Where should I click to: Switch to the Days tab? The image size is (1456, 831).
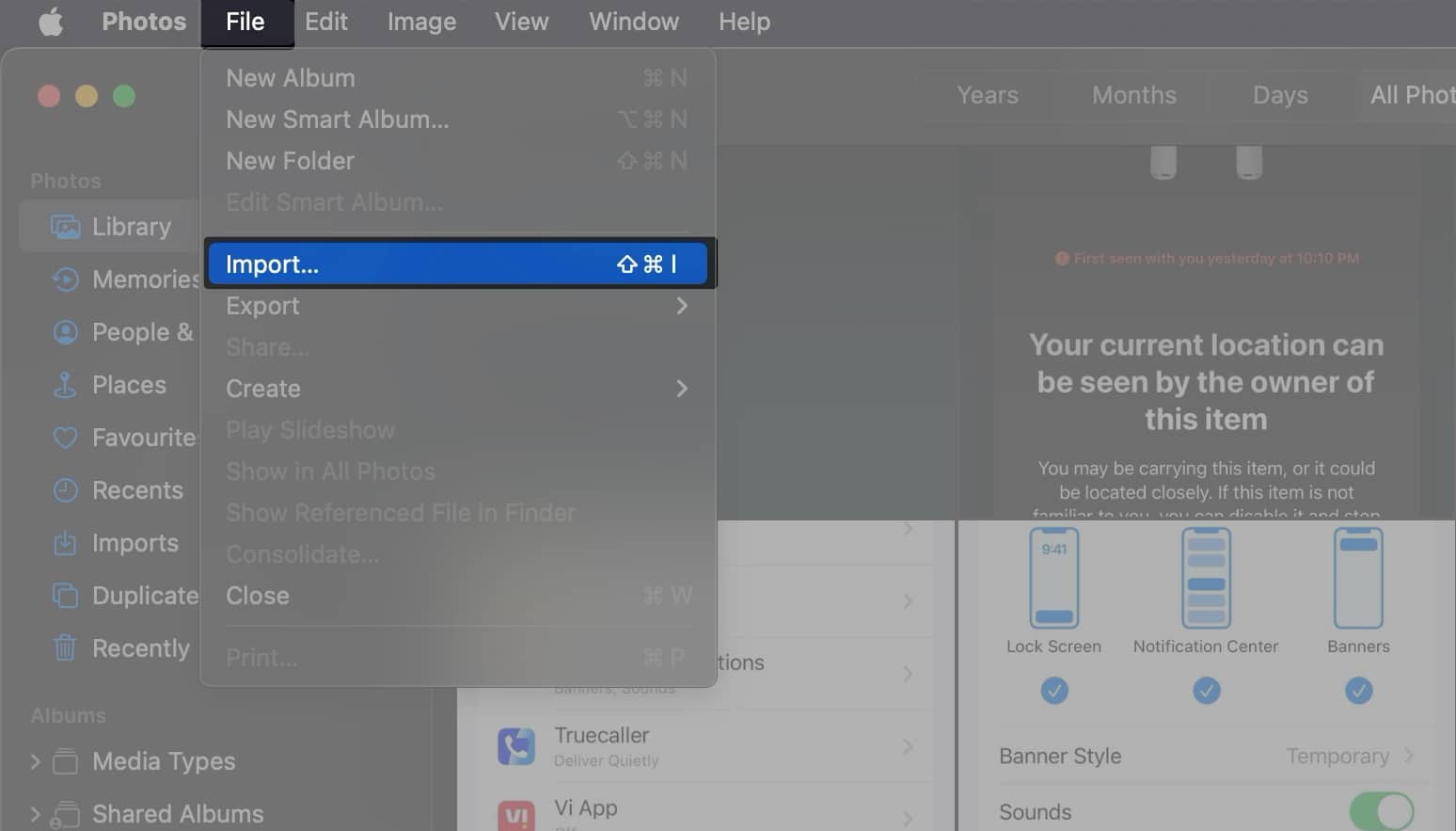point(1280,95)
